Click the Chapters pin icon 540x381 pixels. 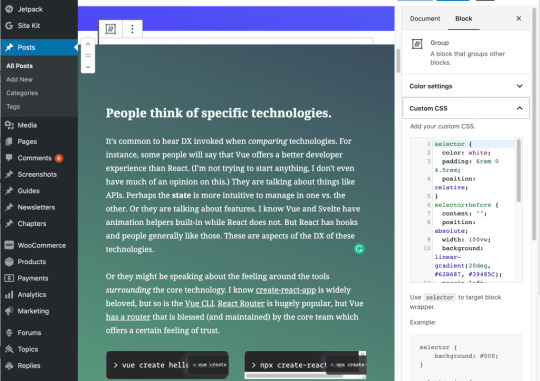point(9,224)
